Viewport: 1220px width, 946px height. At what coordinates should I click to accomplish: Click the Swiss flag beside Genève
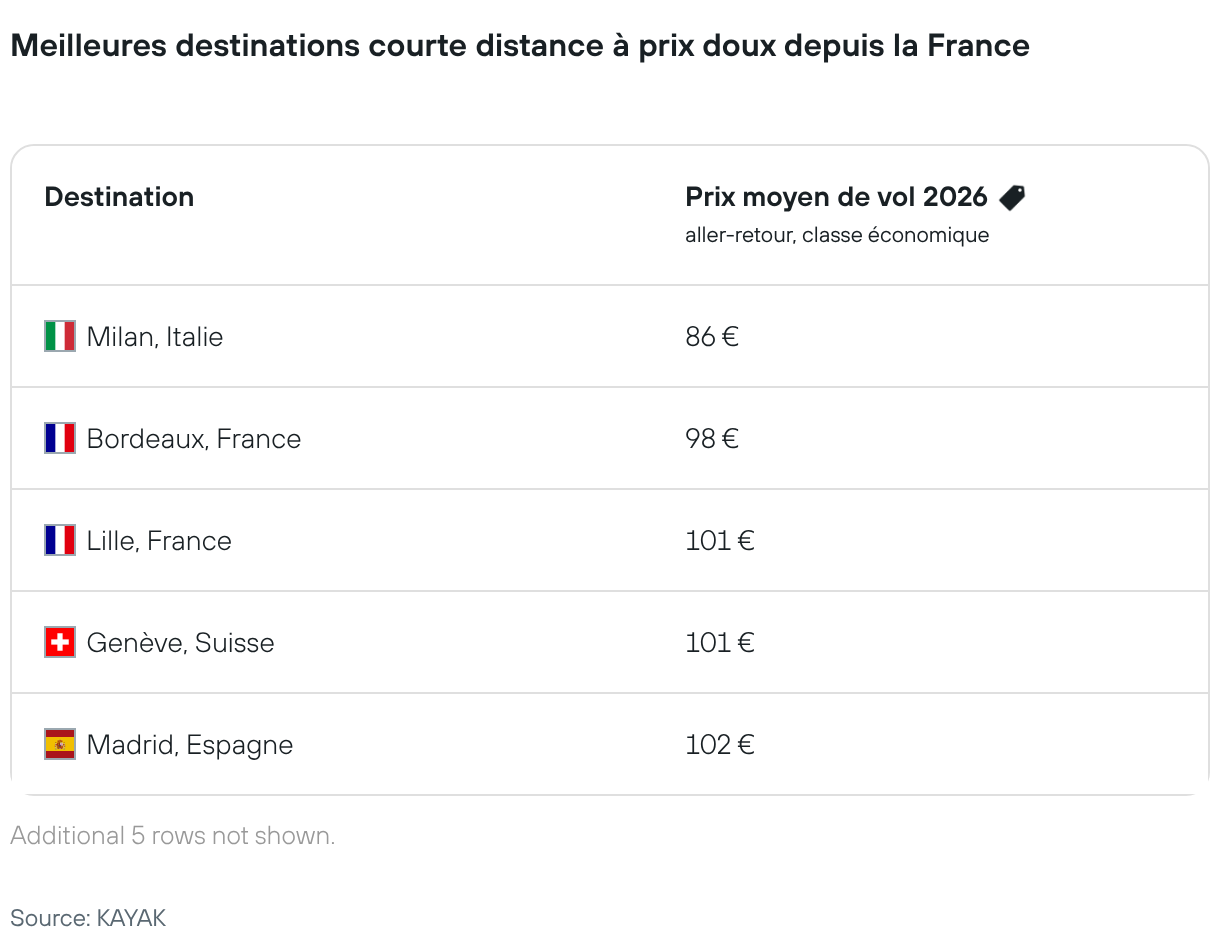(60, 642)
